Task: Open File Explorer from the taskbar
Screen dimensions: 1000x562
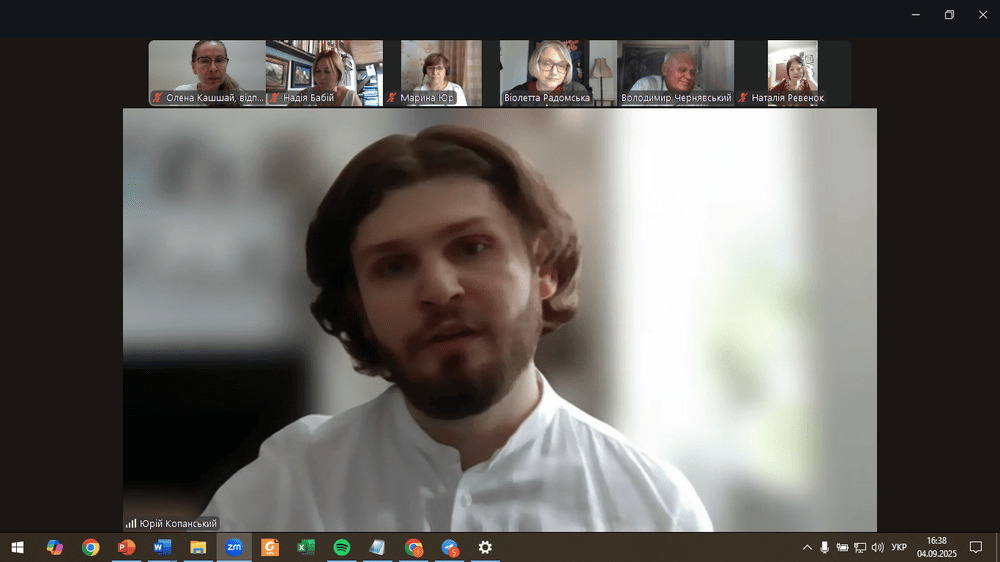Action: 198,547
